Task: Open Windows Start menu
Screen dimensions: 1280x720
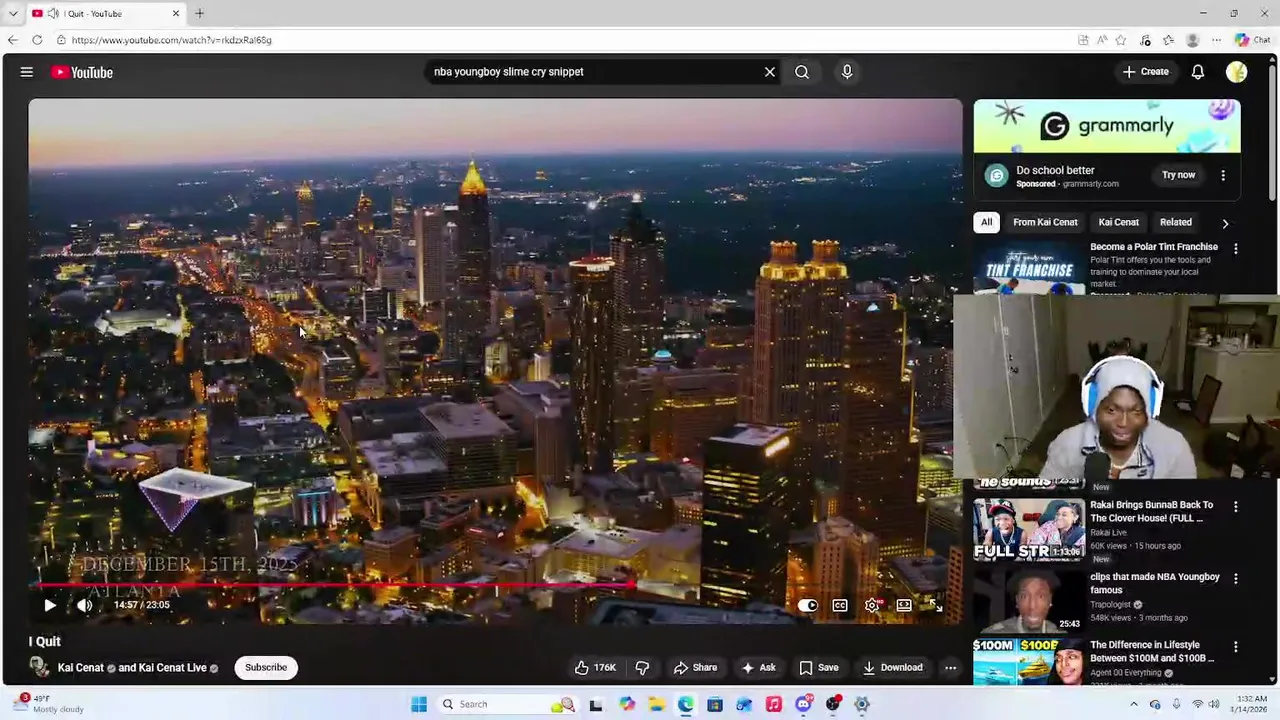Action: [419, 704]
